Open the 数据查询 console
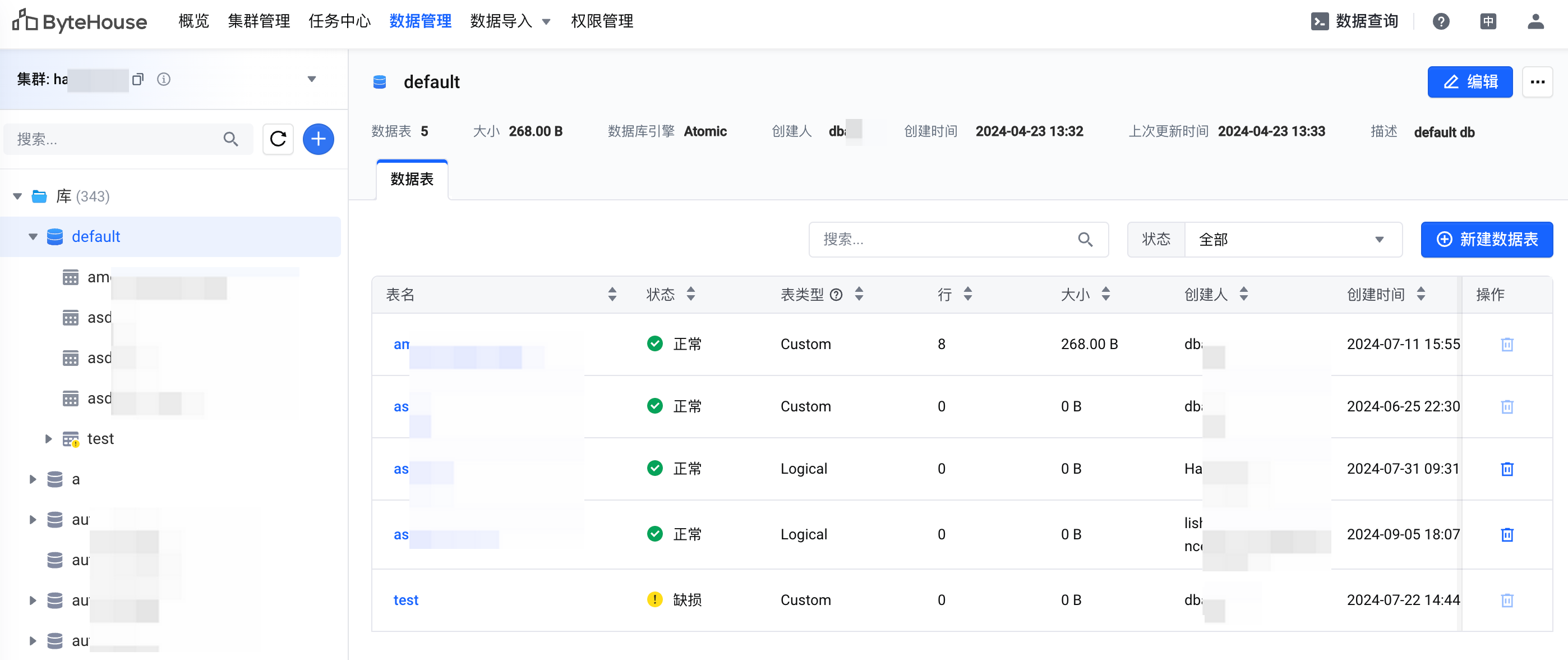Image resolution: width=1568 pixels, height=660 pixels. 1354,21
